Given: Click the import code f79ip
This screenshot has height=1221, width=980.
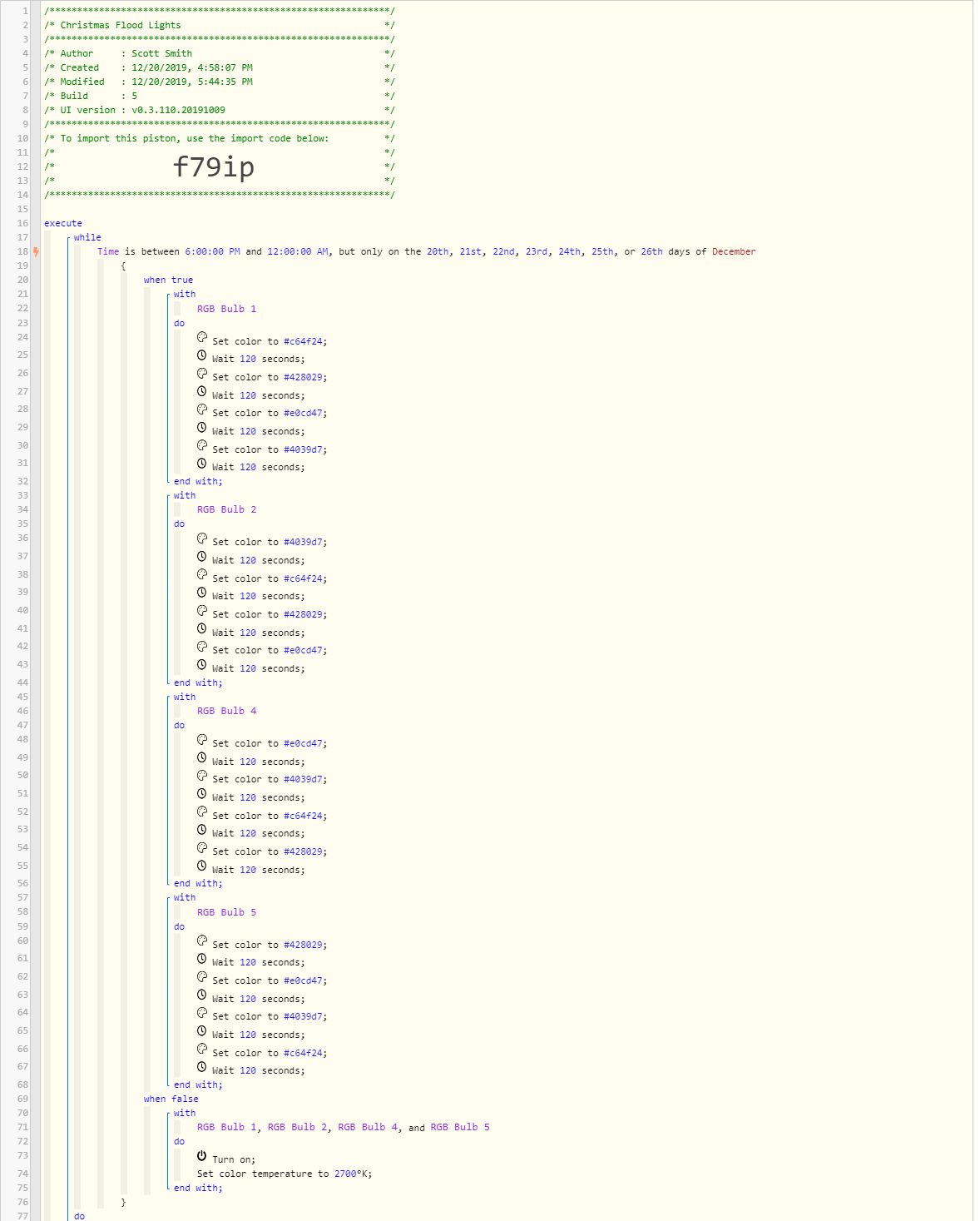Looking at the screenshot, I should coord(213,166).
